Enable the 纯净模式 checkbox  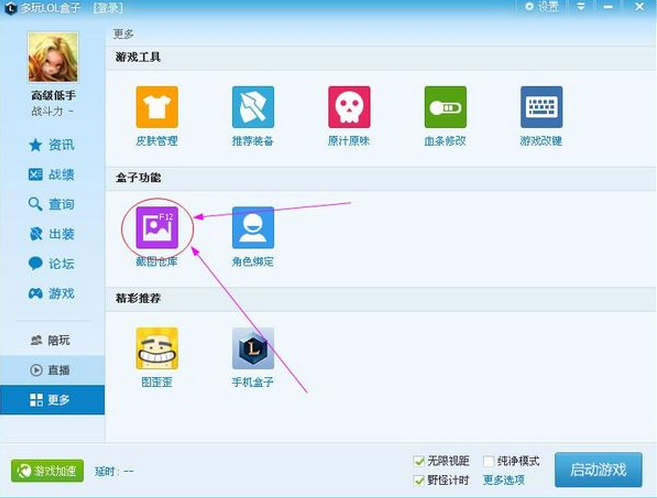pyautogui.click(x=489, y=461)
